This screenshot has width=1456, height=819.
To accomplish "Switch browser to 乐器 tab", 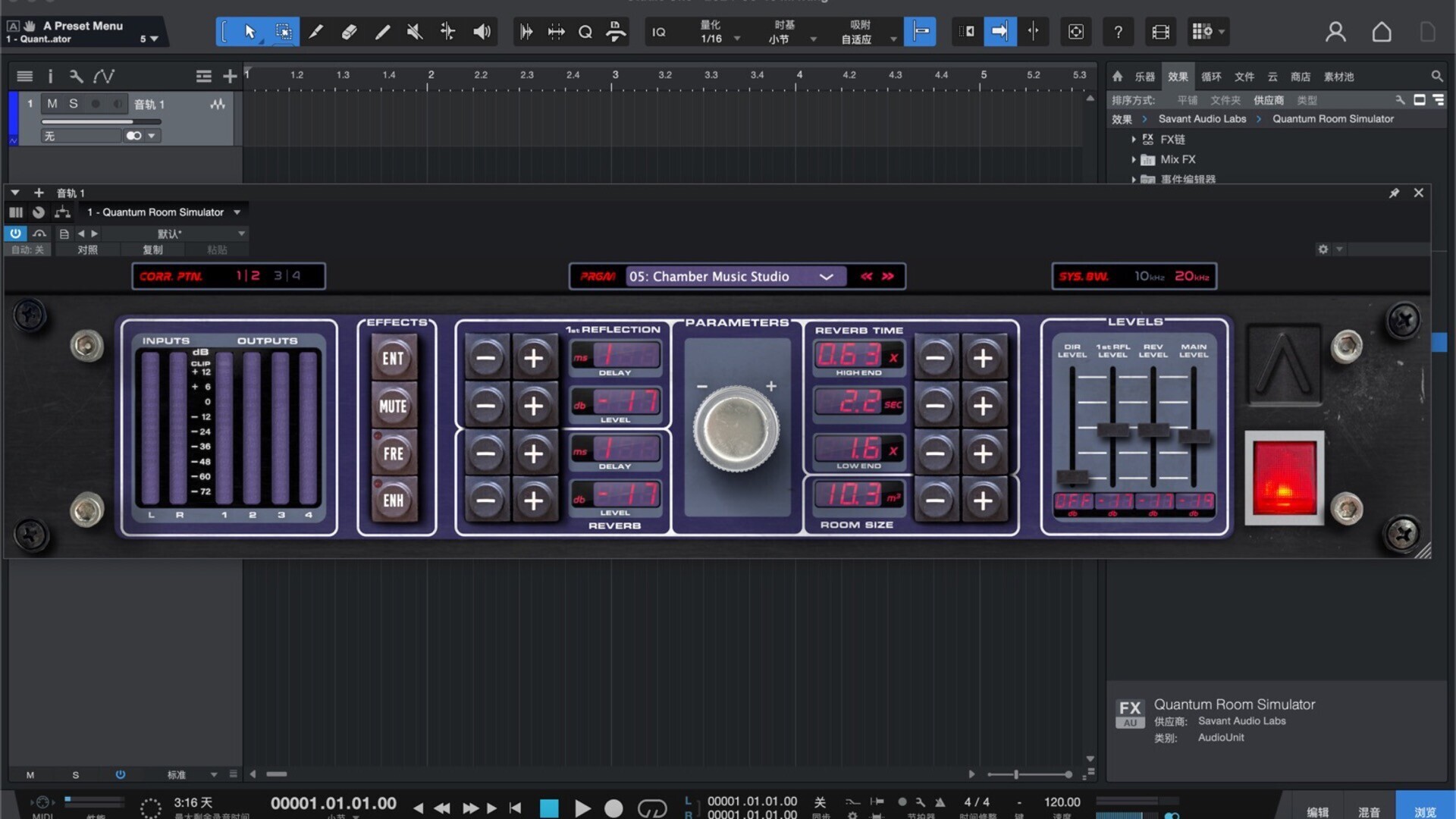I will tap(1144, 77).
